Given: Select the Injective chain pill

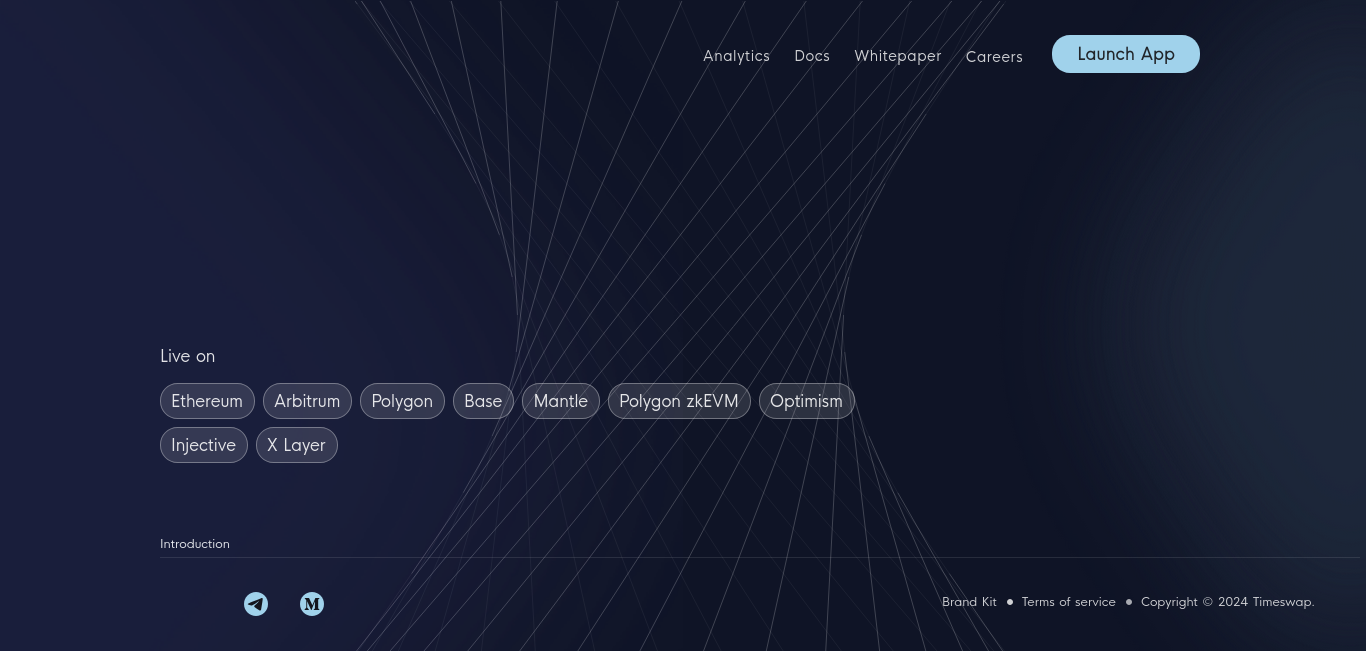Looking at the screenshot, I should click(x=204, y=445).
